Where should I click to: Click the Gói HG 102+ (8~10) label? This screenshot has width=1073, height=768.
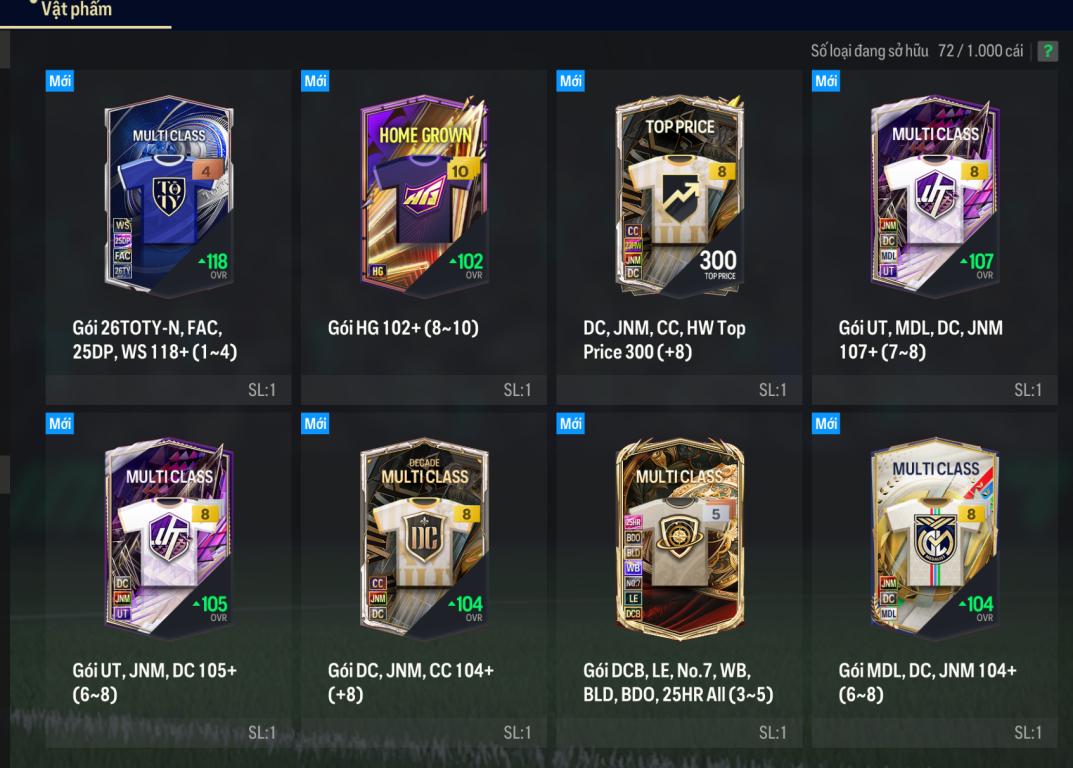403,328
